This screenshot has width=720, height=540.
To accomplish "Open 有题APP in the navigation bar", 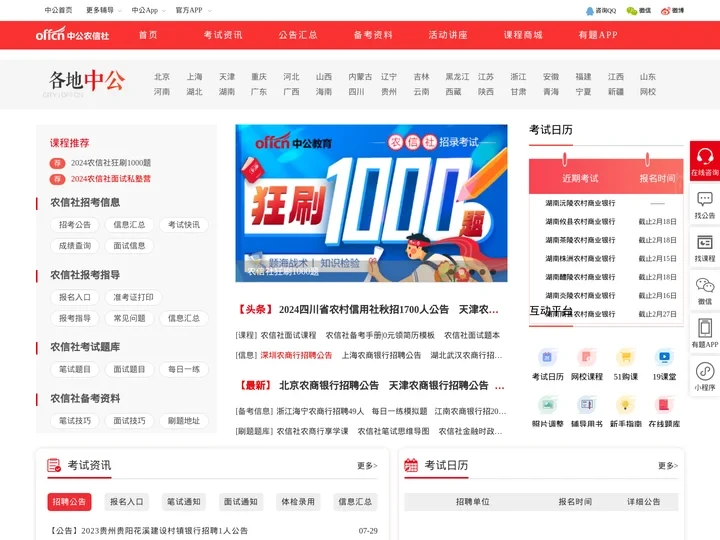I will [598, 35].
